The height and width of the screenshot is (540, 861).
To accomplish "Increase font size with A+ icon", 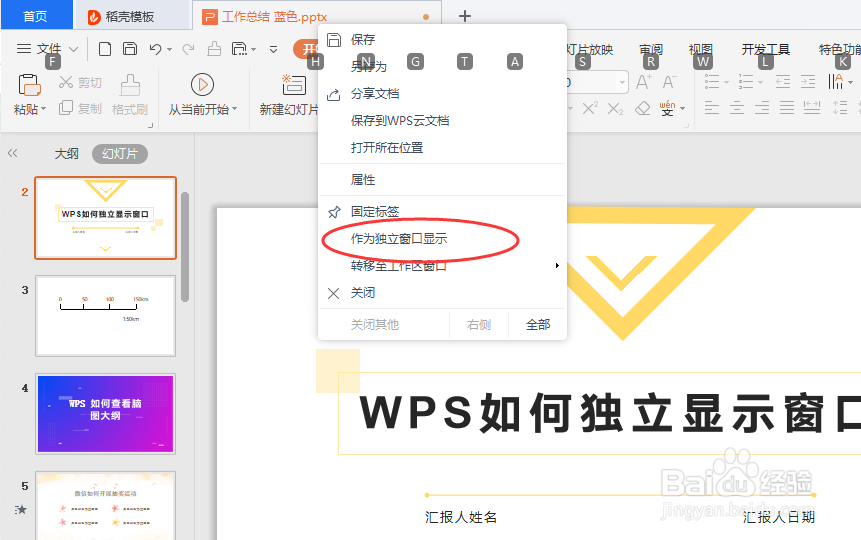I will (x=644, y=82).
